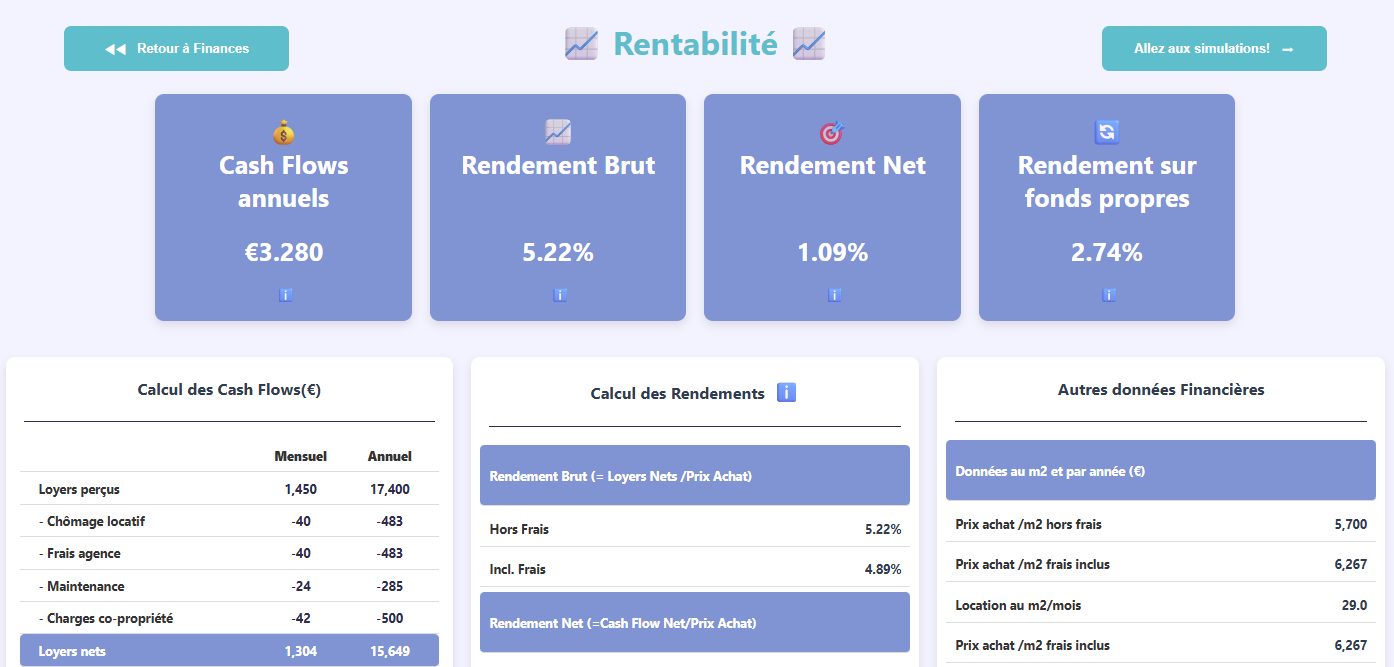
Task: Select the Cash Flows annuels card
Action: click(x=283, y=207)
